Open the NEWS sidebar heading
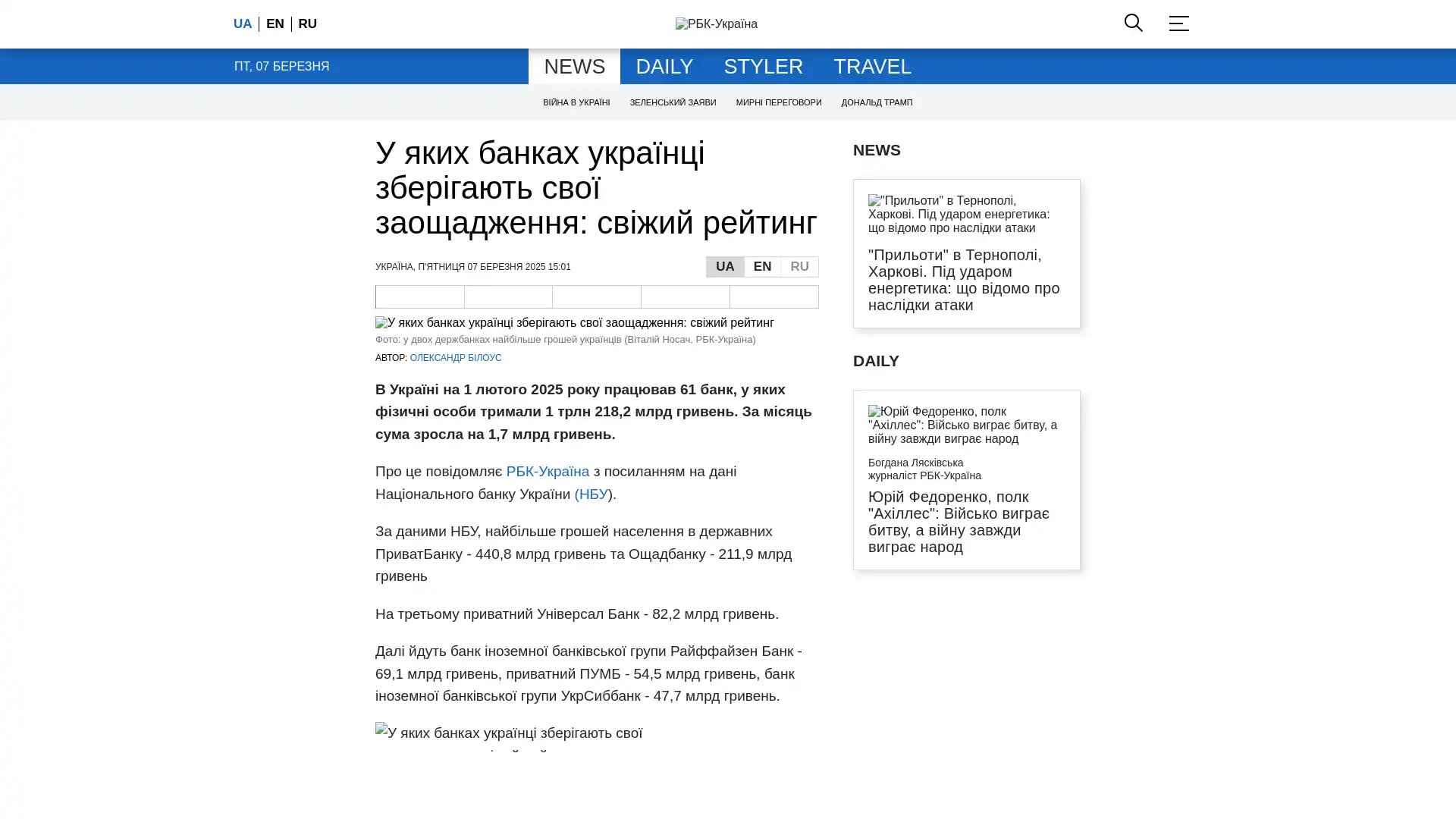The height and width of the screenshot is (819, 1456). coord(877,150)
